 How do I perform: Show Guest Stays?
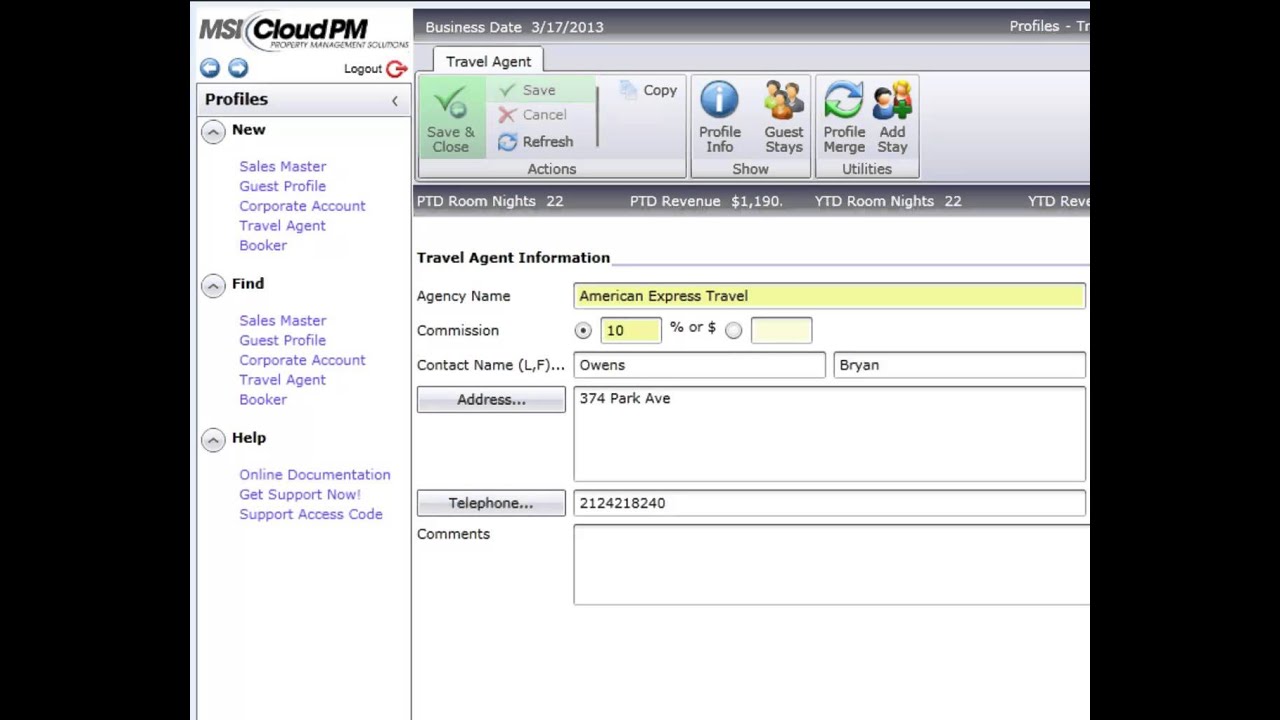click(784, 118)
